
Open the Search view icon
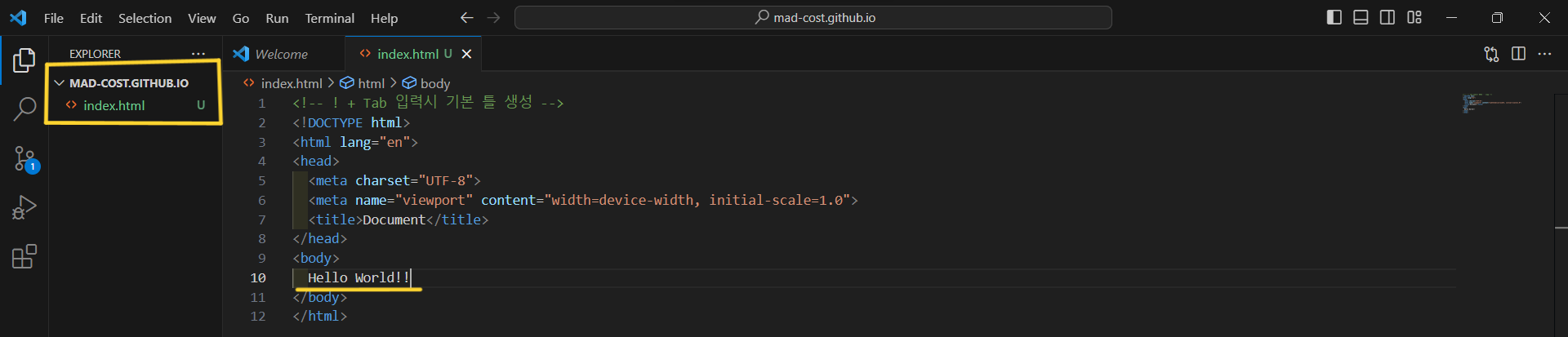[24, 109]
